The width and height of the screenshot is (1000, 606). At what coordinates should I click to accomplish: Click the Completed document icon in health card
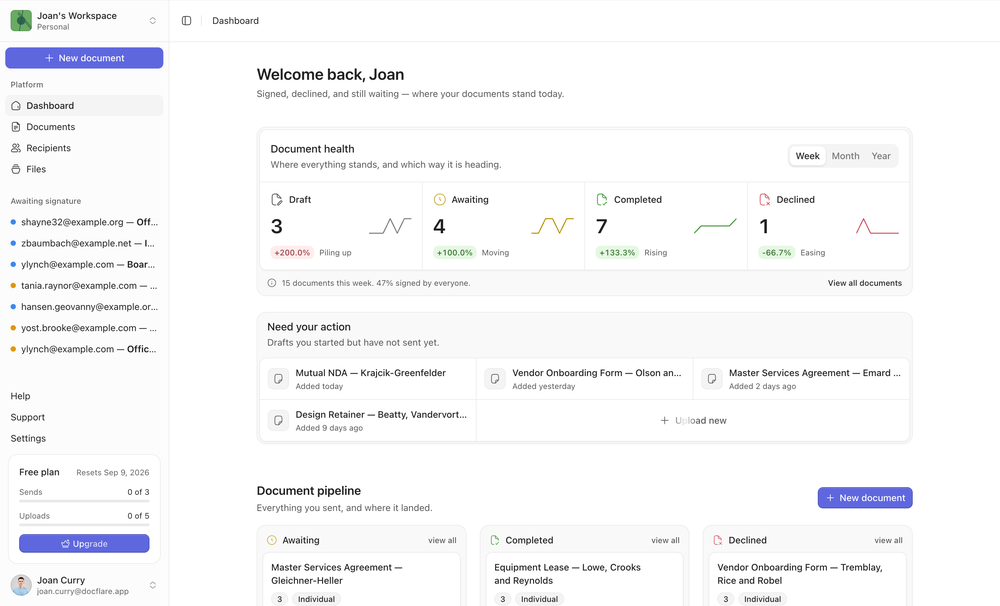coord(601,200)
